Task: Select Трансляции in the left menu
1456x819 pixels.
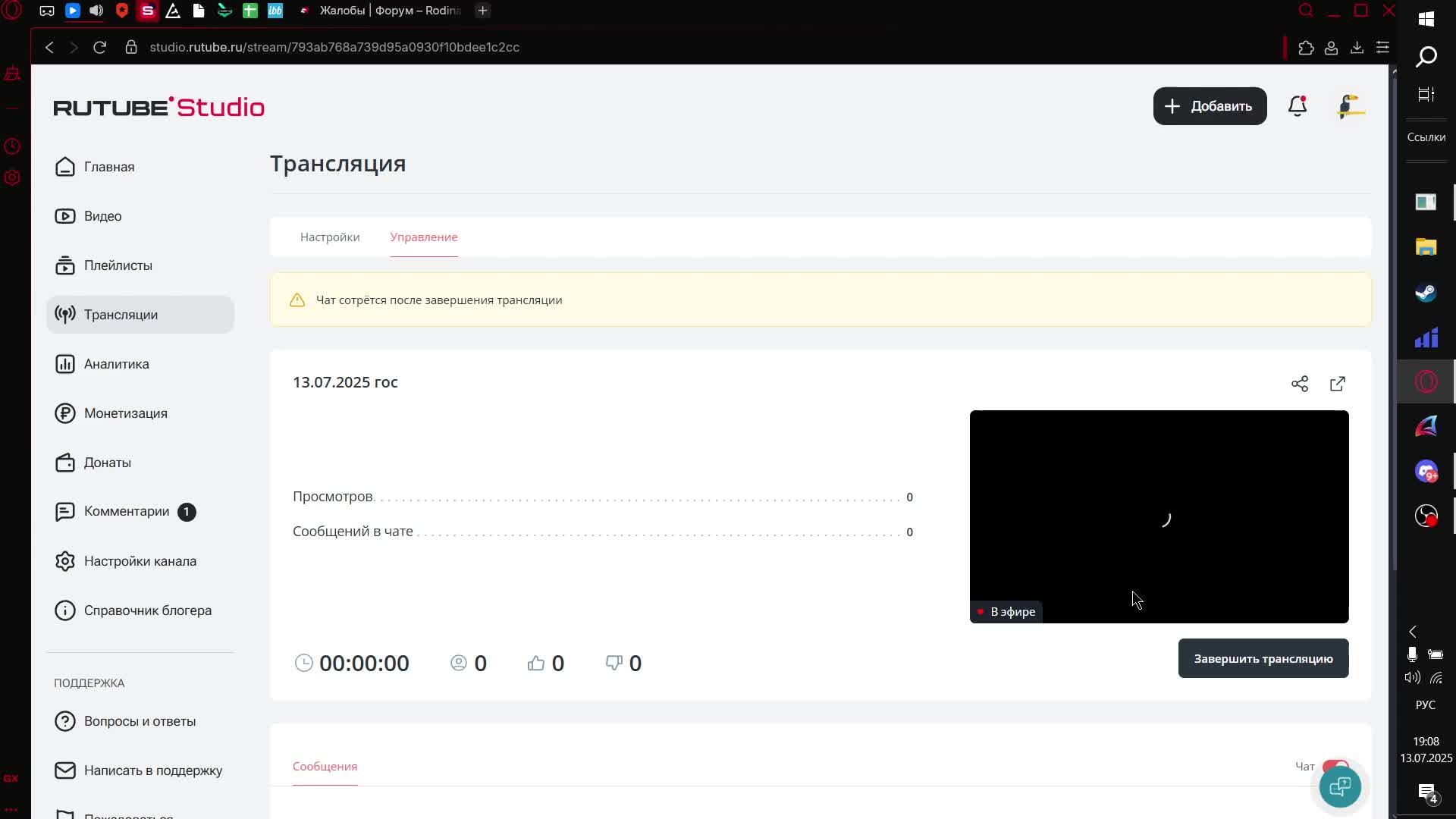Action: pyautogui.click(x=140, y=315)
